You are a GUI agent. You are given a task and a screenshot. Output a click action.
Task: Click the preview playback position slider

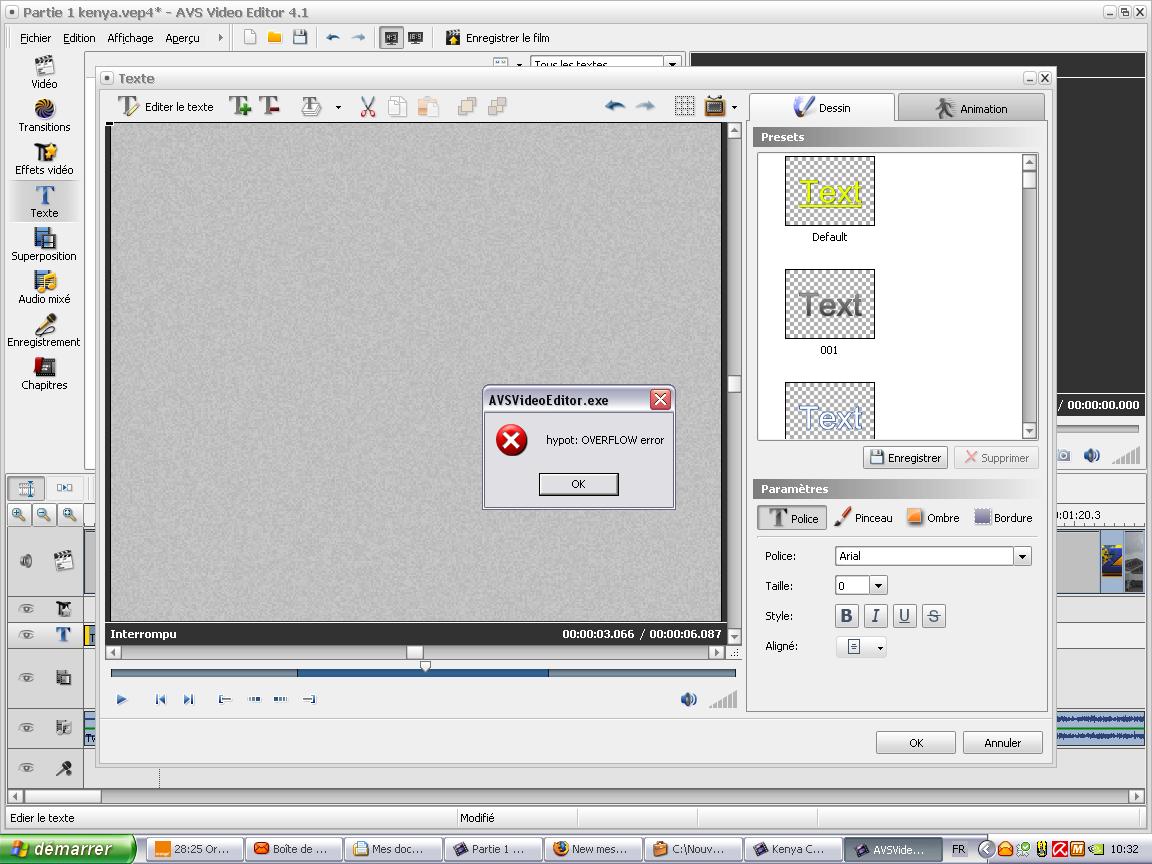425,666
